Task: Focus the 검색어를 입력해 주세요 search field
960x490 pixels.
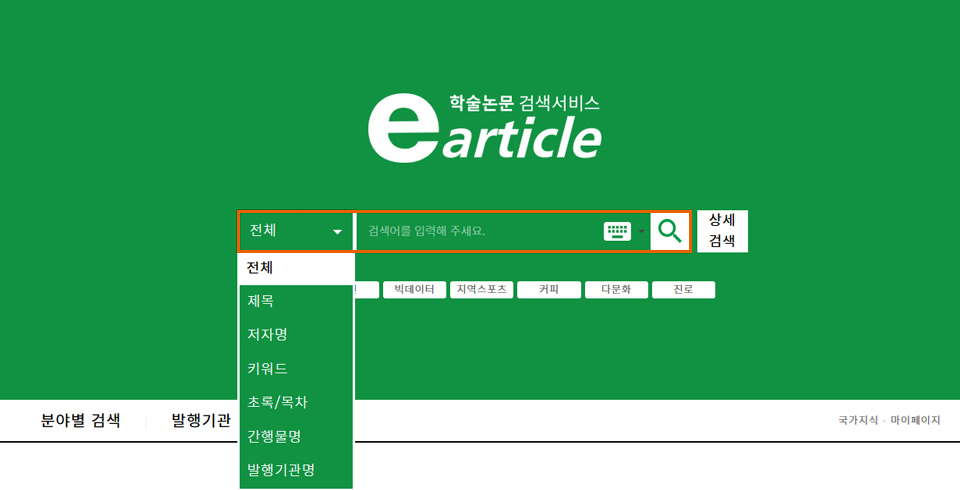Action: click(478, 232)
